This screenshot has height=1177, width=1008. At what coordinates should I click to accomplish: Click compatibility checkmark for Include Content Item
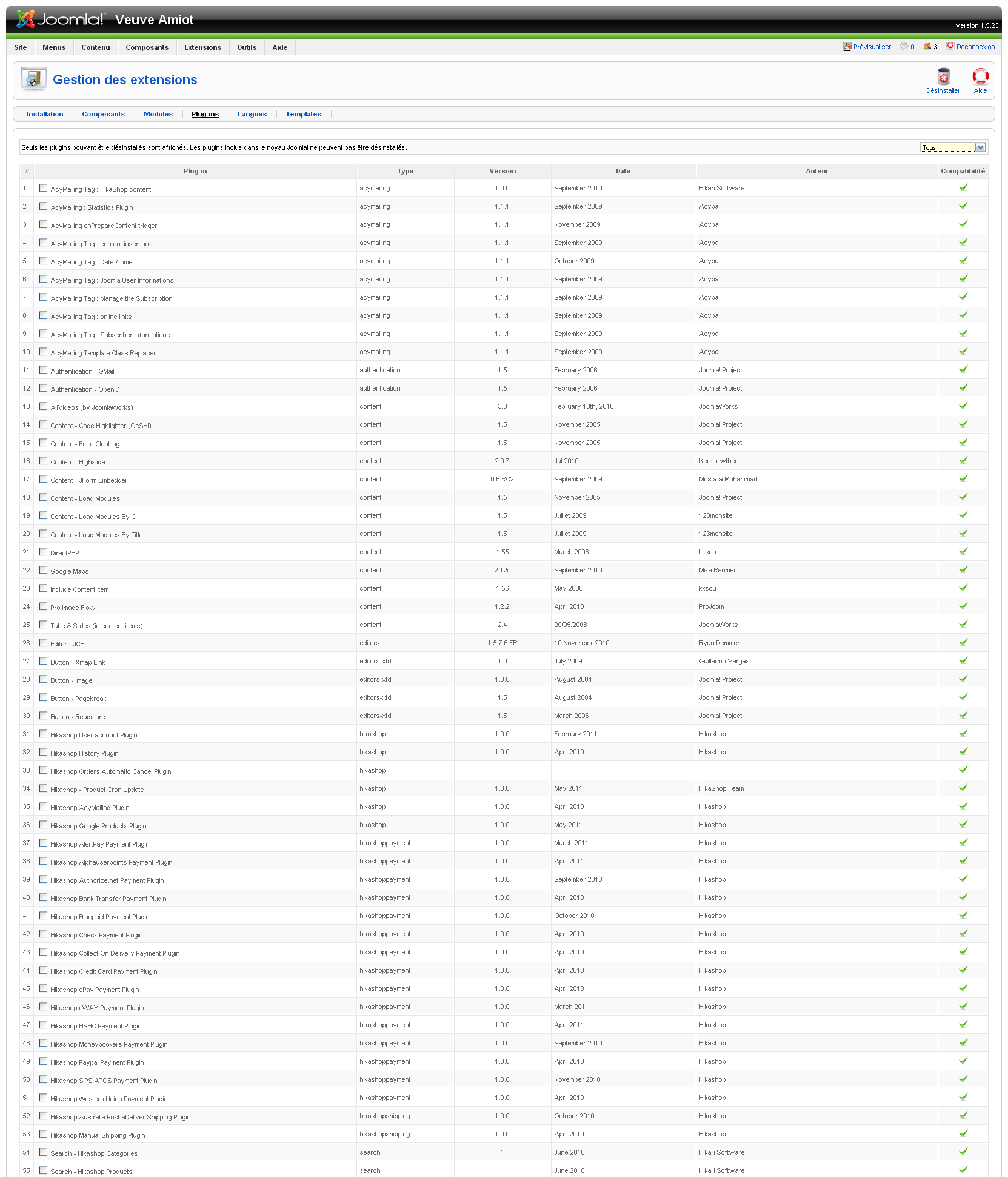[963, 588]
